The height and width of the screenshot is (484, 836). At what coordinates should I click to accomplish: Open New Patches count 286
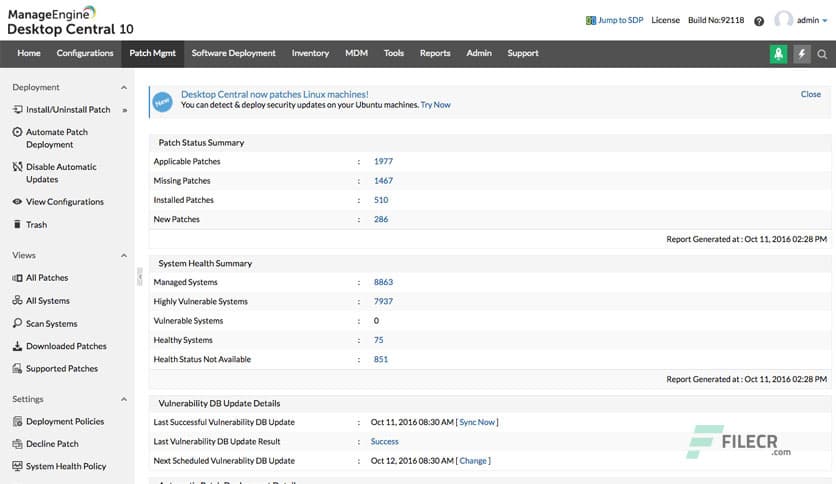click(381, 219)
